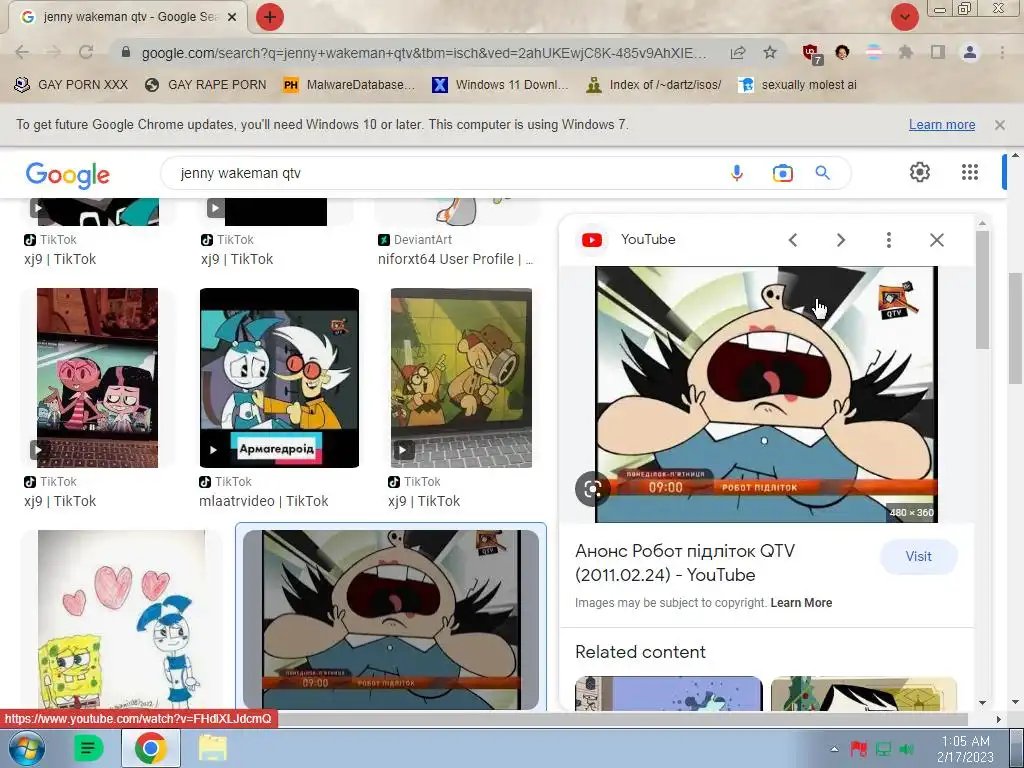Open the first Related content thumbnail
The width and height of the screenshot is (1024, 768).
669,694
